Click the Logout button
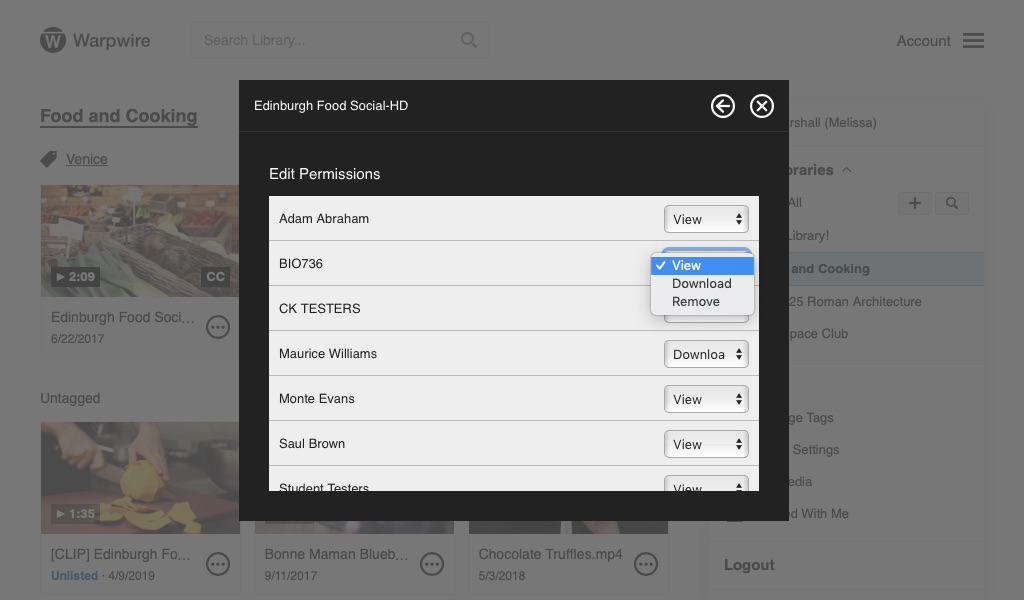Image resolution: width=1024 pixels, height=600 pixels. click(749, 565)
